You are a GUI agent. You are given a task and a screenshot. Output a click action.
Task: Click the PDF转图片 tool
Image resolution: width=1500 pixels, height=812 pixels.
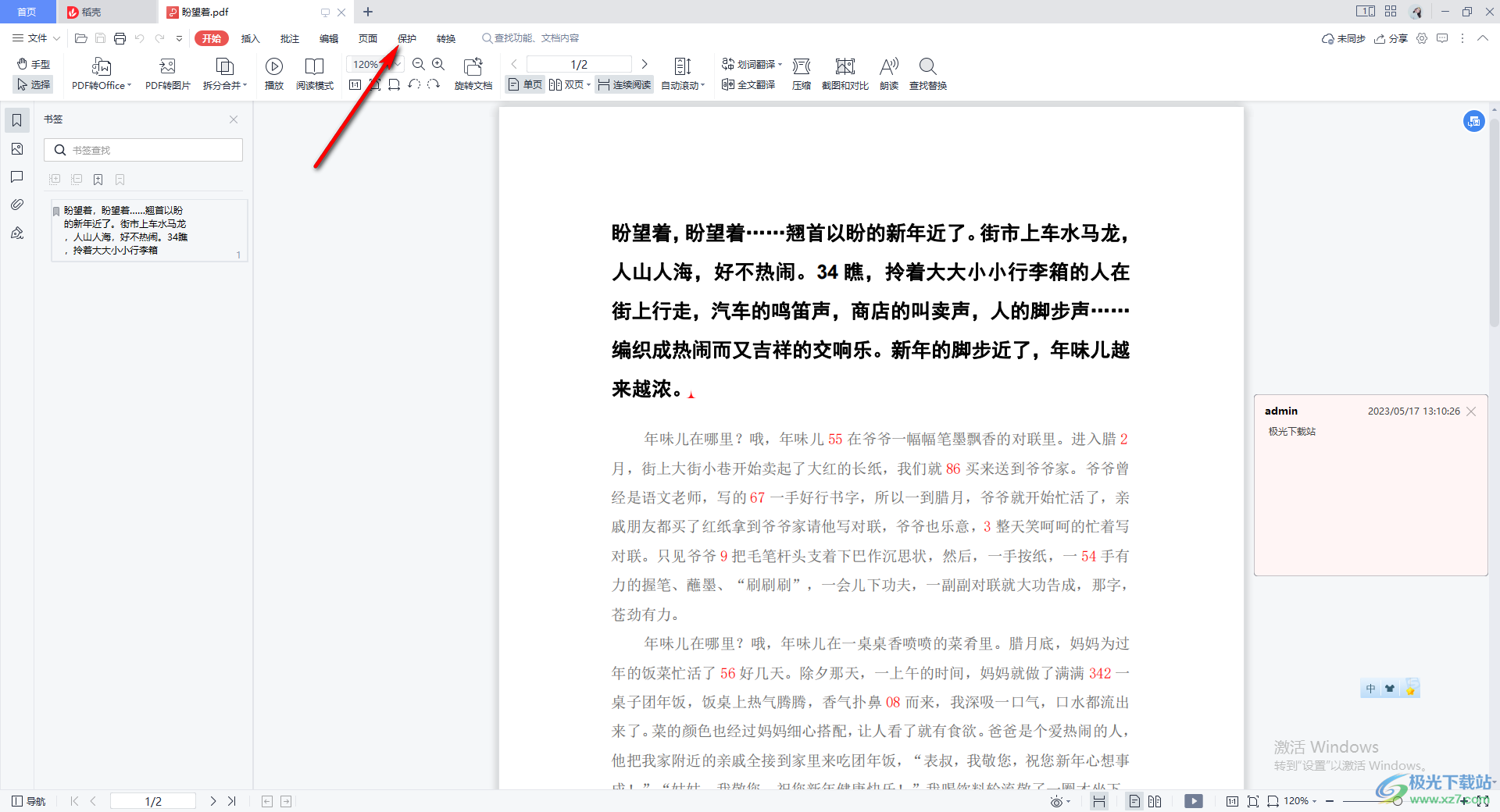tap(167, 74)
